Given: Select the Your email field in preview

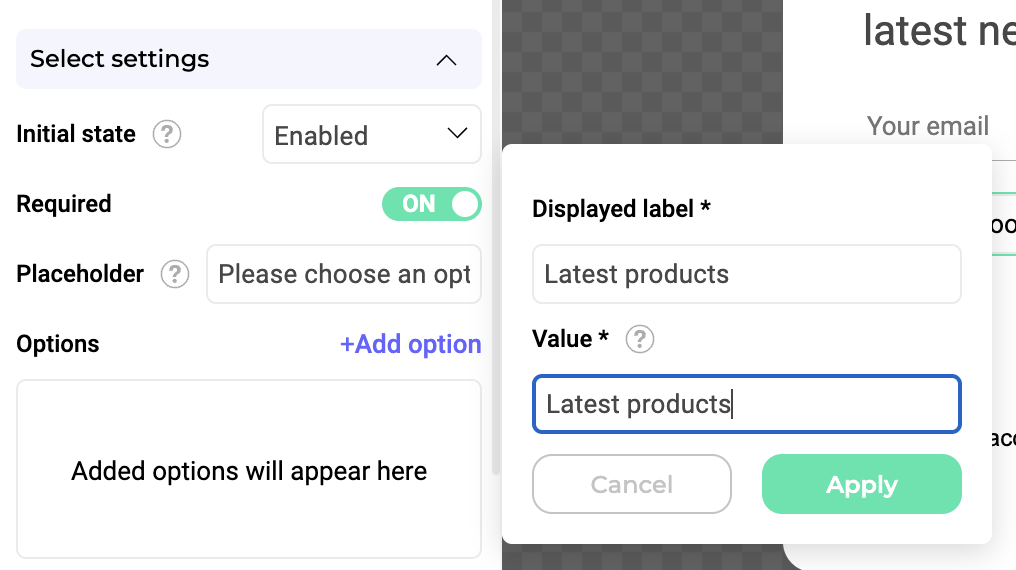Looking at the screenshot, I should 927,126.
